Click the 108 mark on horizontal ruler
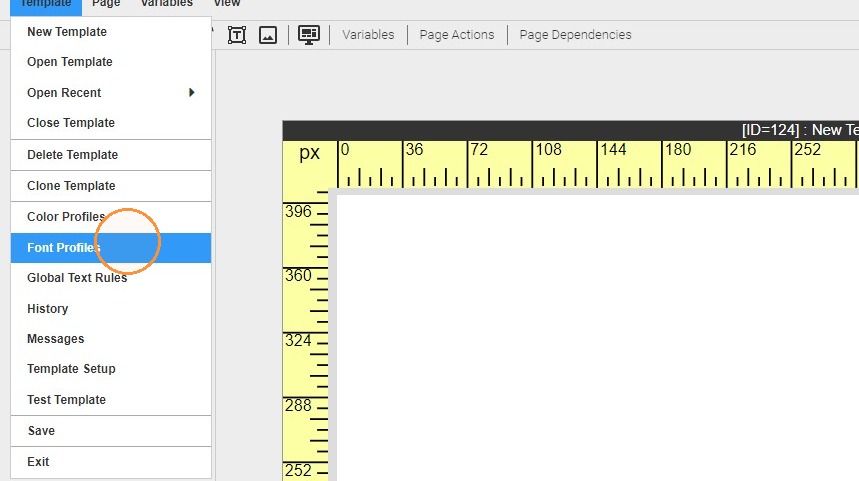 click(549, 150)
